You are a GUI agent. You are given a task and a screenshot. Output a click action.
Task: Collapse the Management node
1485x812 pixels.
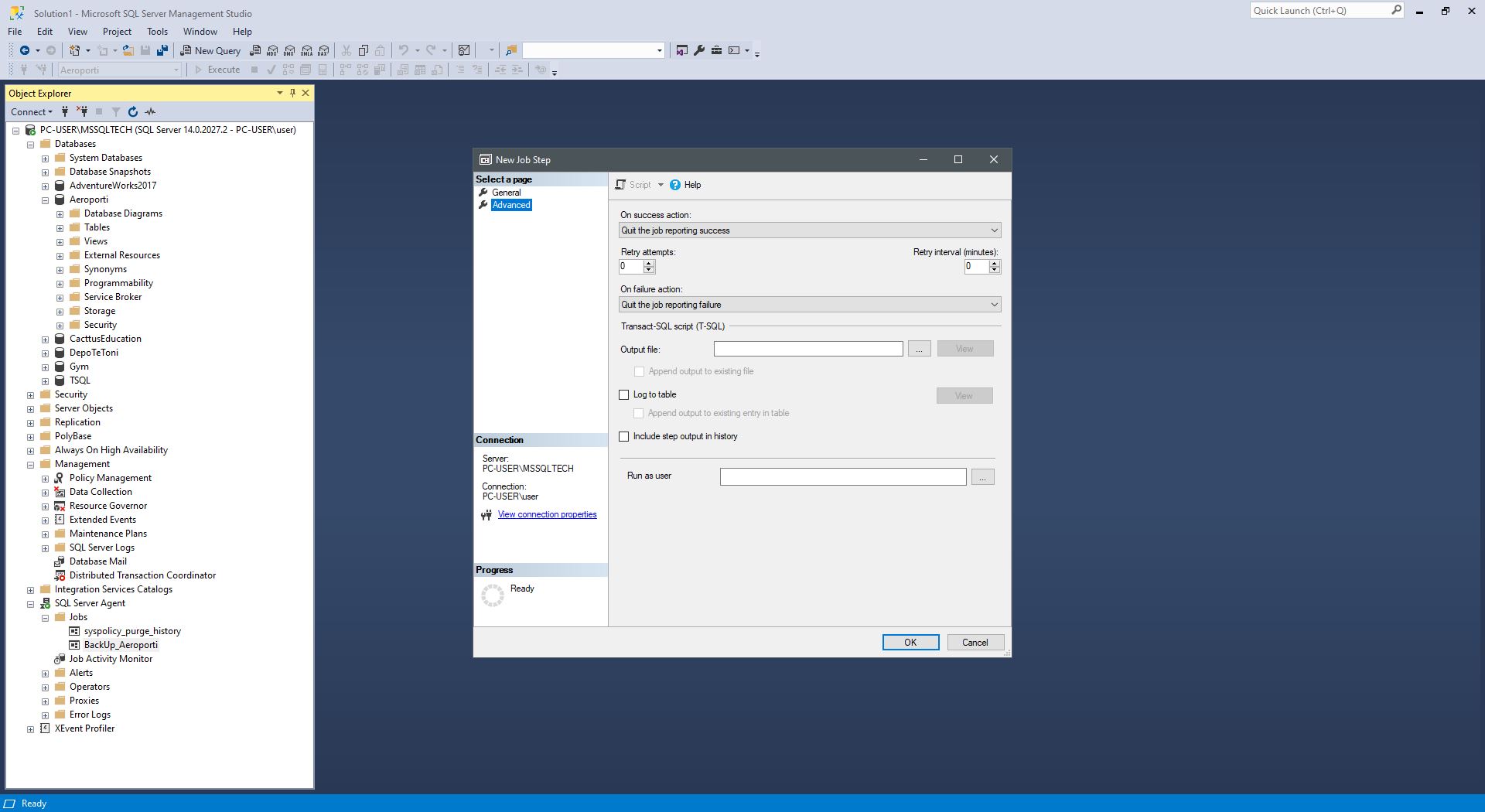pos(30,464)
